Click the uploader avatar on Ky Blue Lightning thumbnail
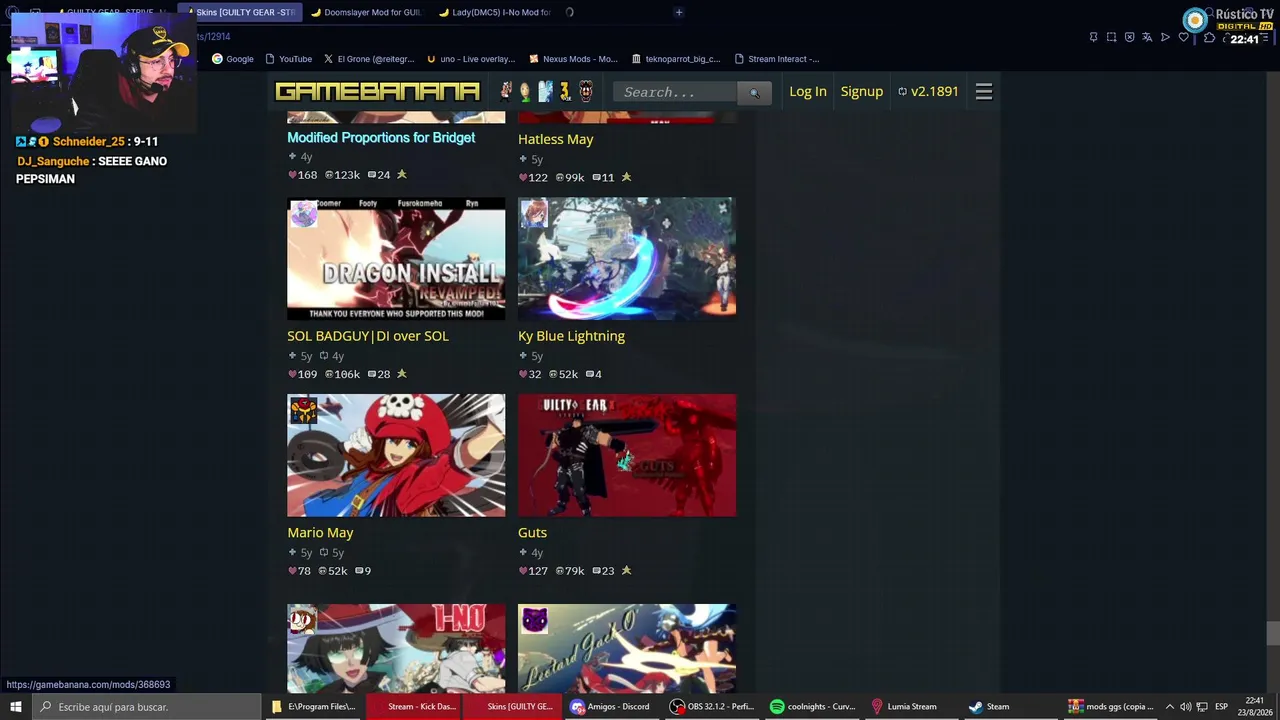1280x720 pixels. click(534, 213)
